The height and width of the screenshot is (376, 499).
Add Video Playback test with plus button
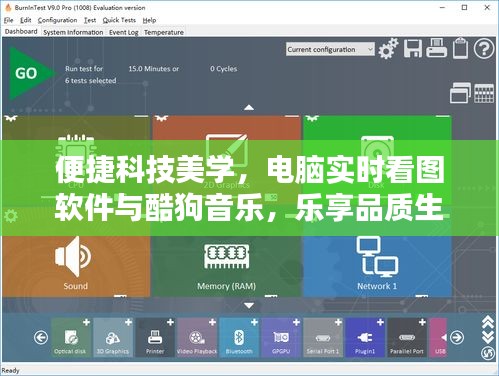212,322
